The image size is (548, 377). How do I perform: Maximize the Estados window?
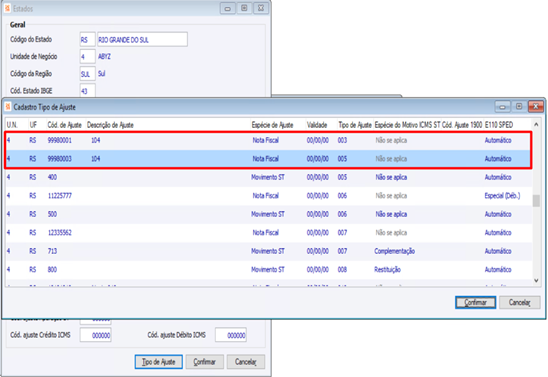(x=244, y=8)
